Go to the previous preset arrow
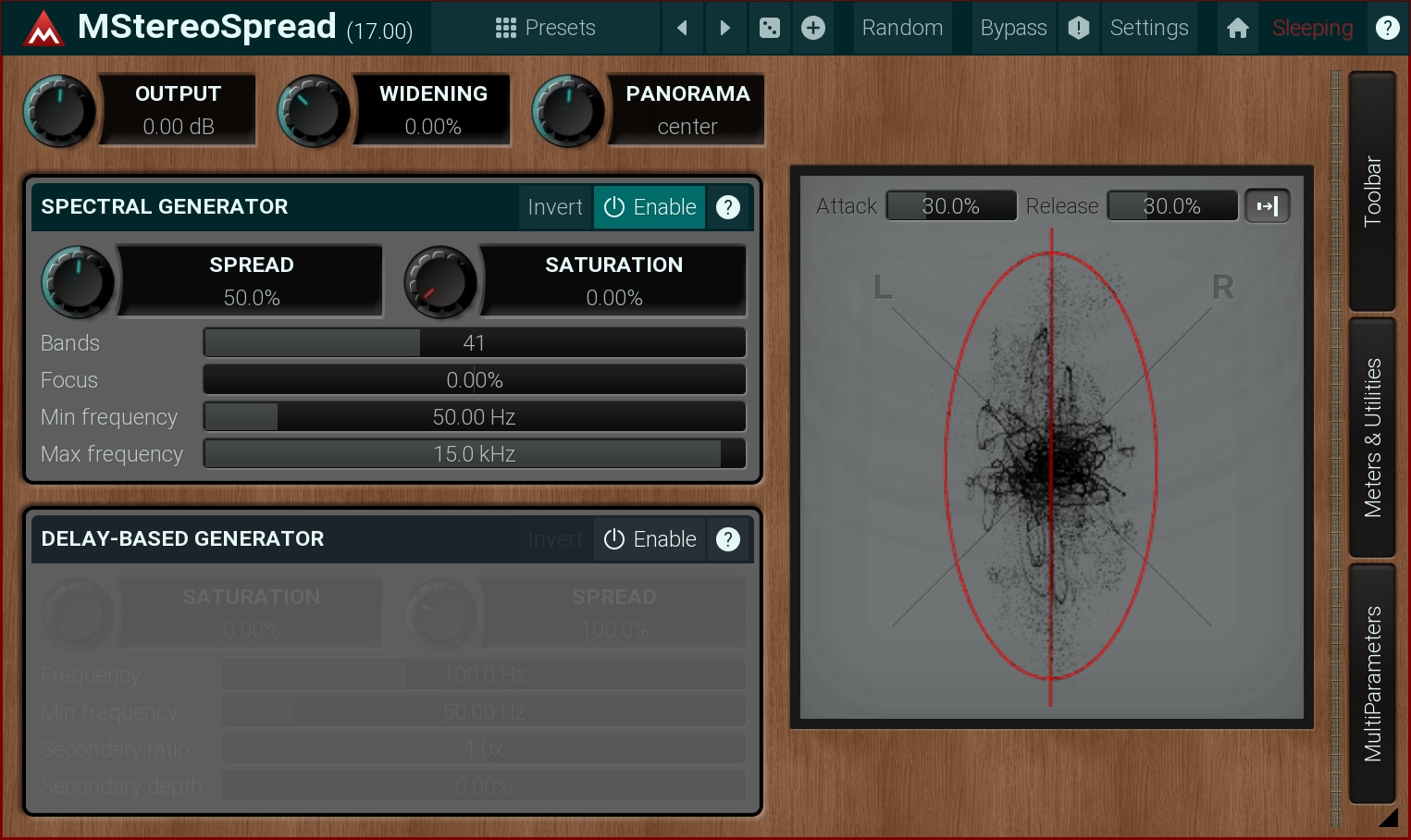This screenshot has width=1411, height=840. [682, 28]
